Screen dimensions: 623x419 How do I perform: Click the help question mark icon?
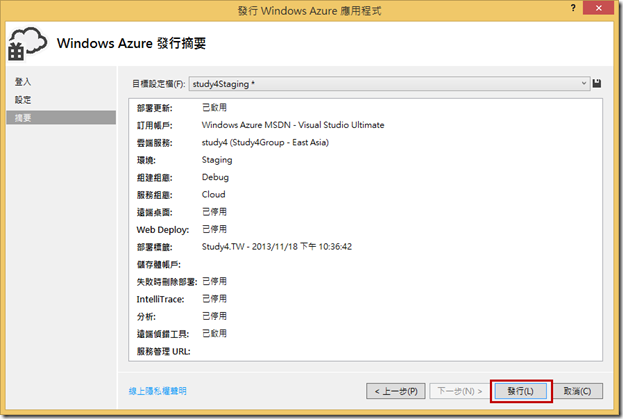pyautogui.click(x=573, y=8)
